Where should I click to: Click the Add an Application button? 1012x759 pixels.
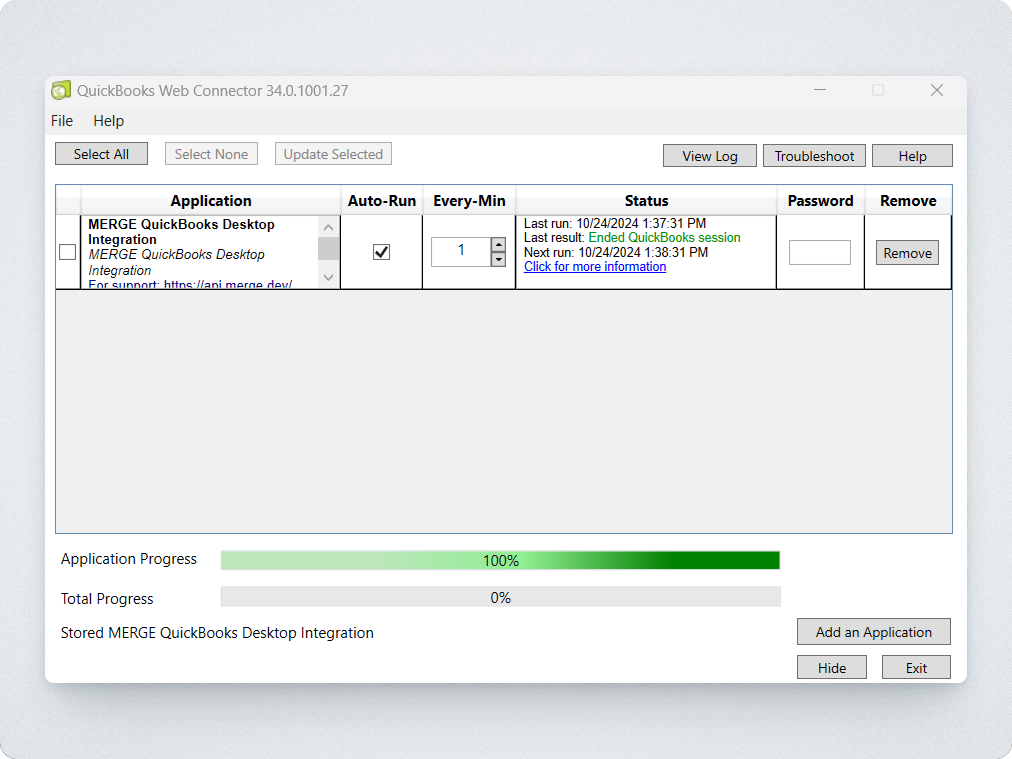[x=874, y=632]
